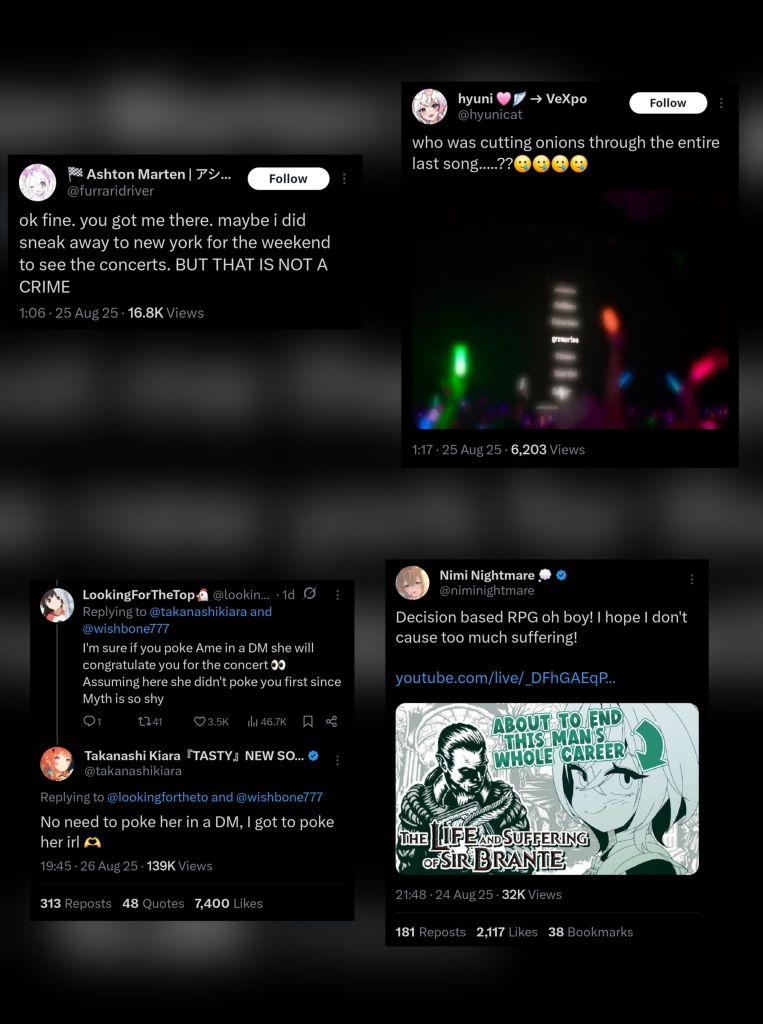Viewport: 763px width, 1024px height.
Task: Click the circular icon beside 1d timestamp
Action: click(310, 593)
